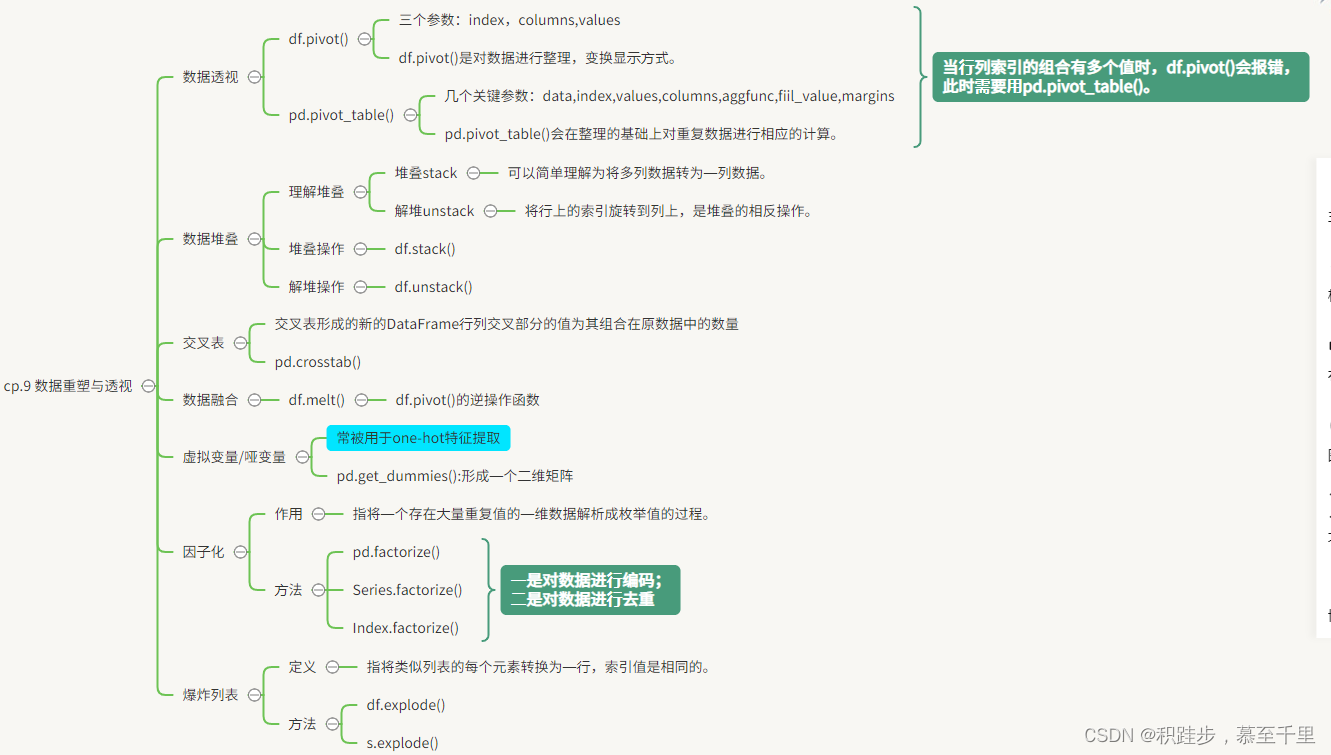
Task: Select the 堆叠stack topic
Action: coord(426,173)
